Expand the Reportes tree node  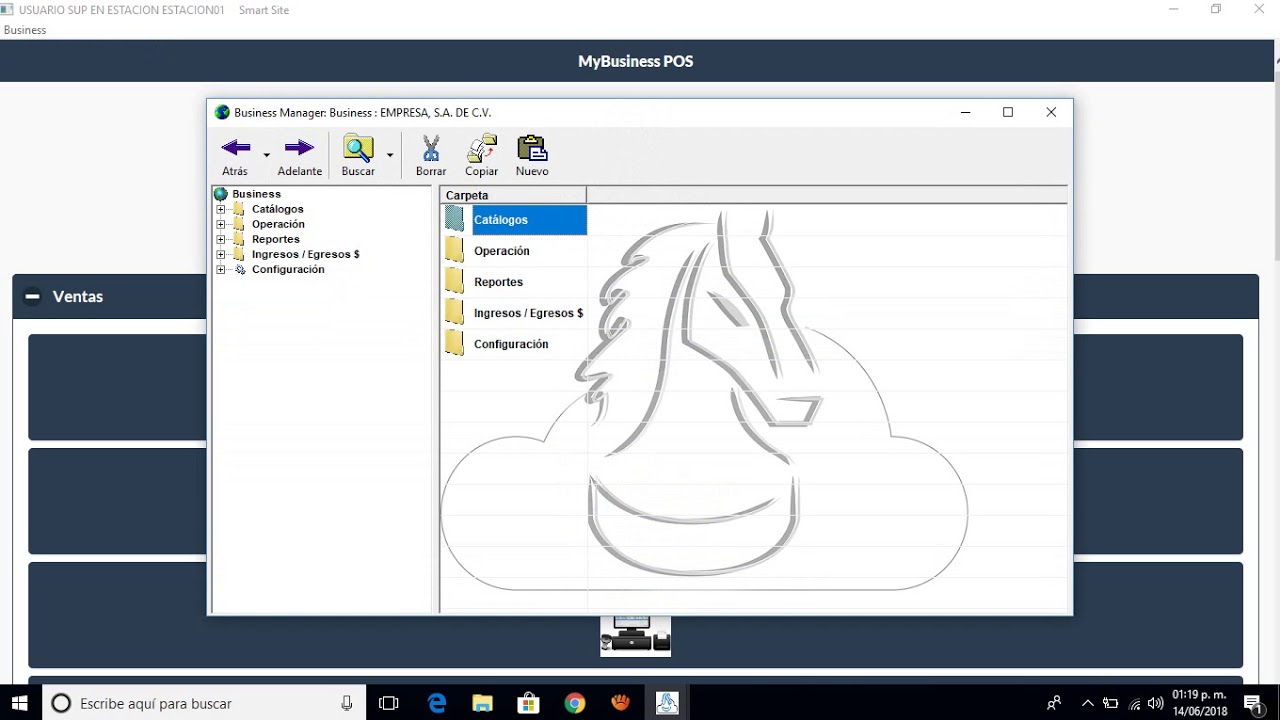(221, 239)
